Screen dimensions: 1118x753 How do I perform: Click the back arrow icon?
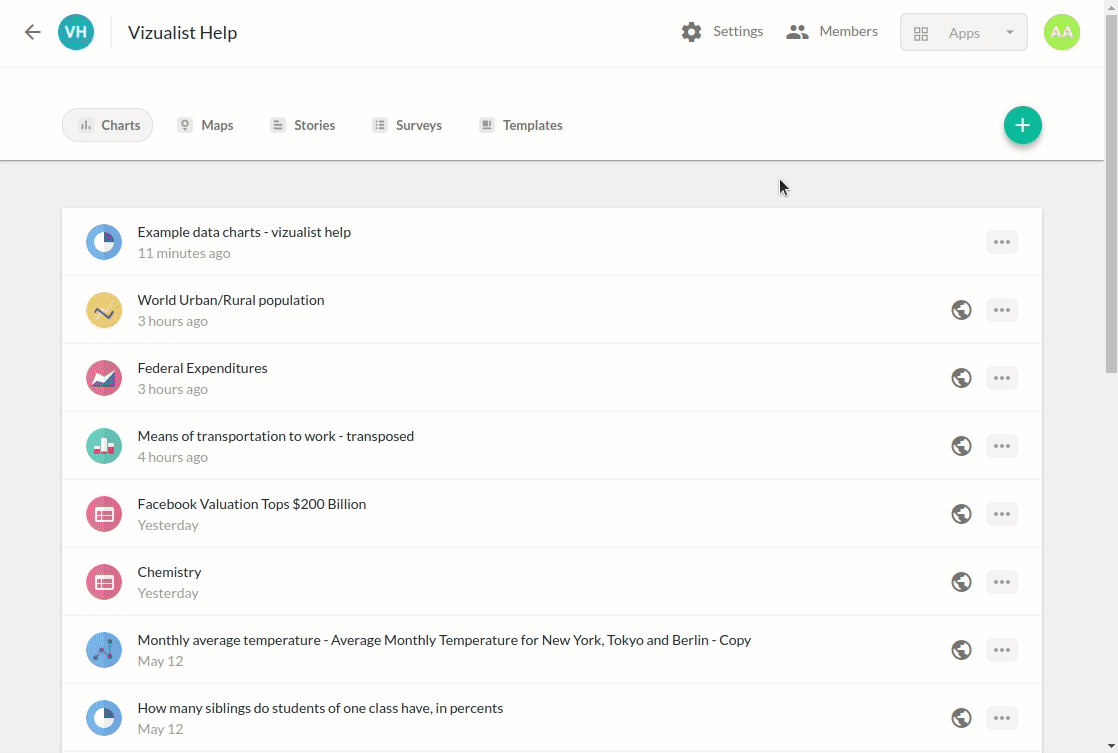pyautogui.click(x=33, y=32)
